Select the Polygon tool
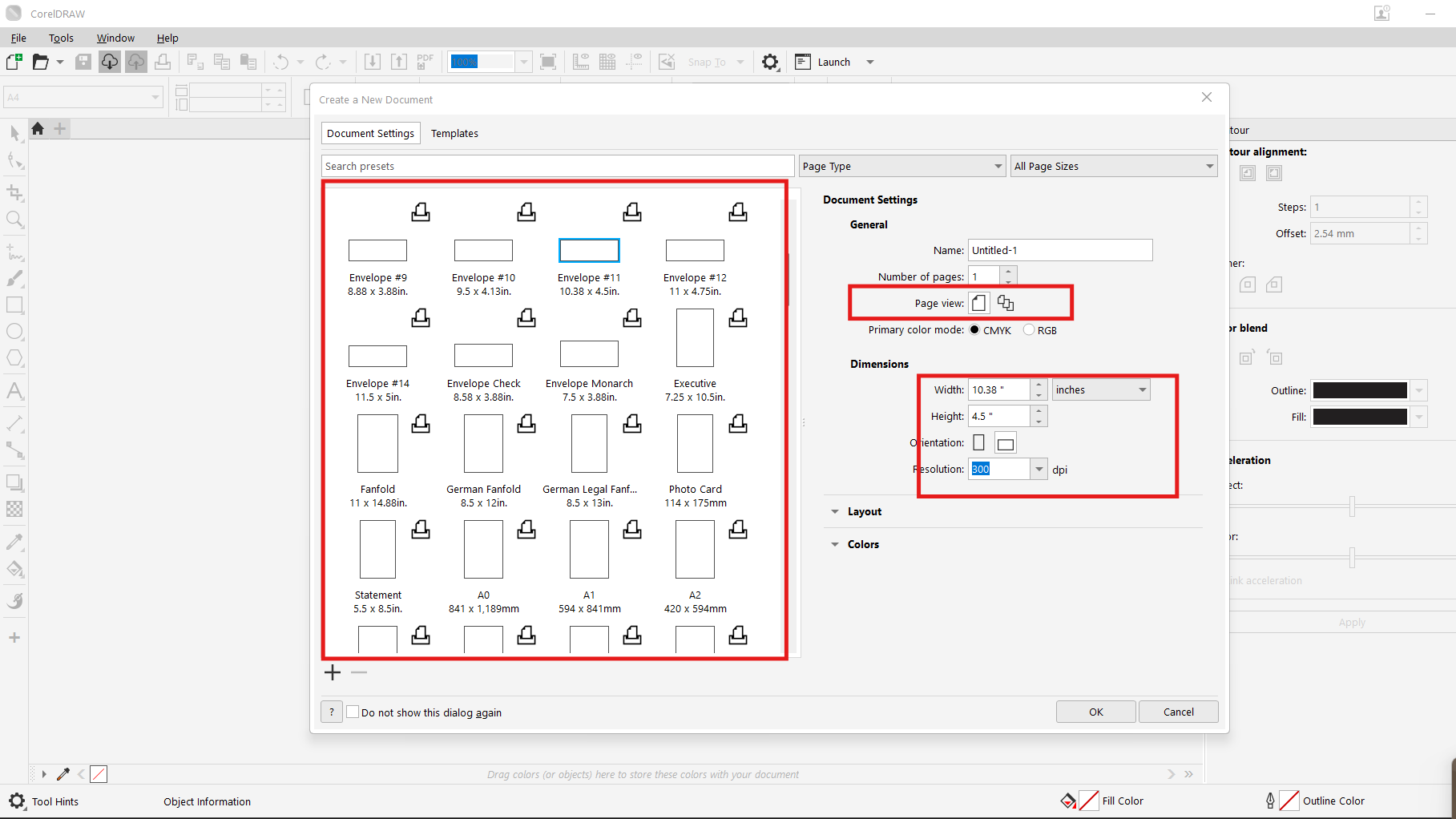The height and width of the screenshot is (819, 1456). (14, 358)
